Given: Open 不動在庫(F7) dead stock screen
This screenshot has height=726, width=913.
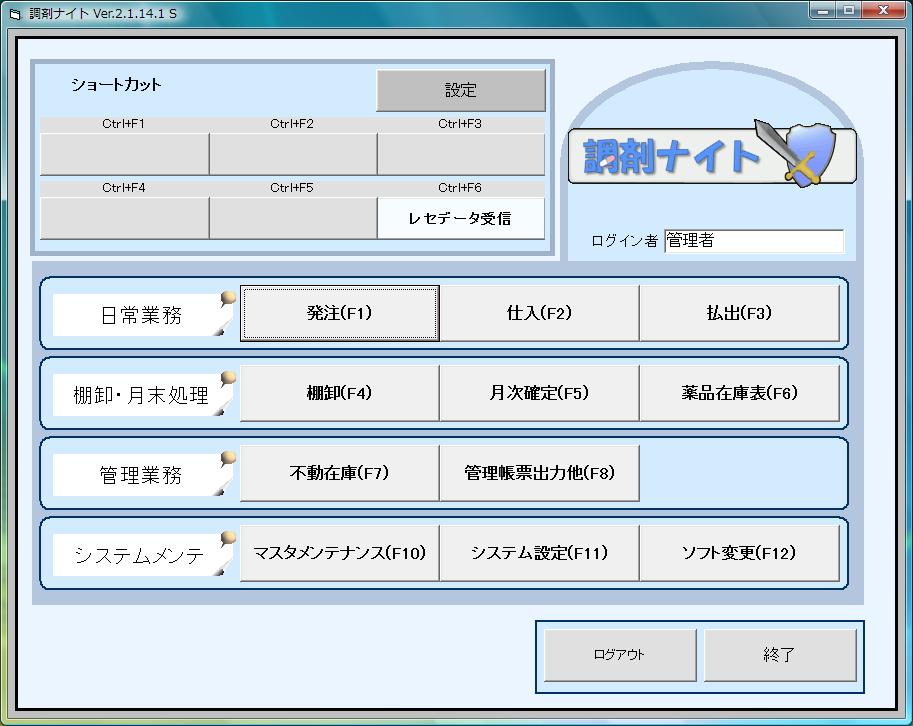Looking at the screenshot, I should (339, 473).
